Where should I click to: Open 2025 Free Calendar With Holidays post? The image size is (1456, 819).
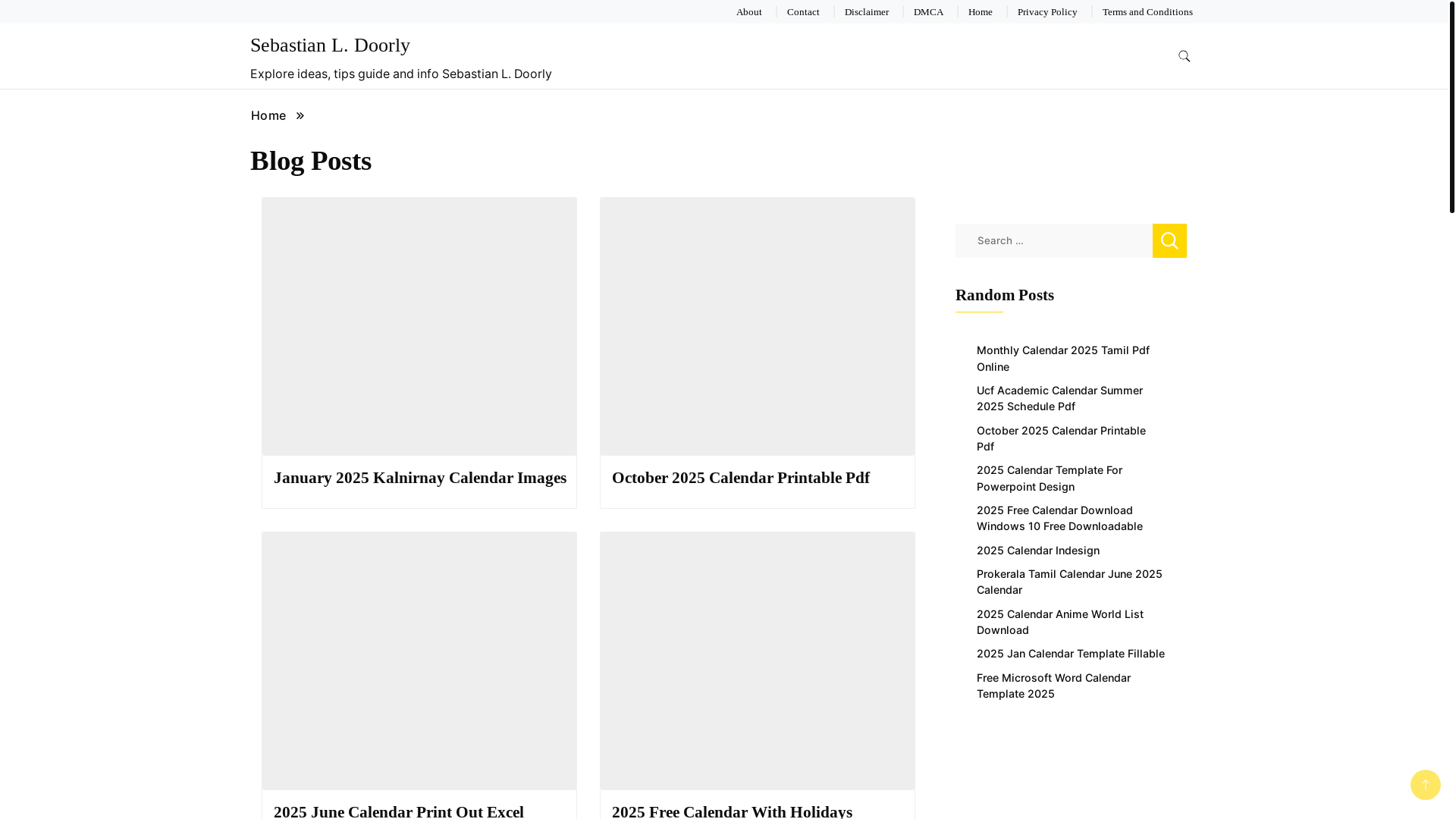(x=732, y=811)
